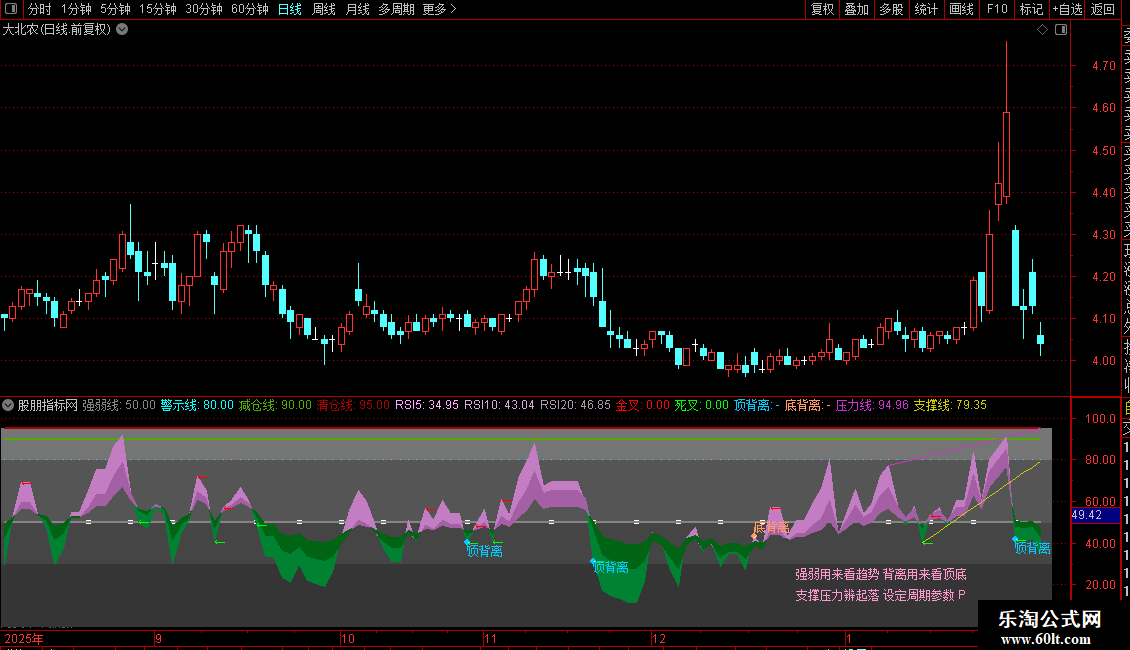Click the 叠加 overlay button
Image resolution: width=1130 pixels, height=650 pixels.
[x=857, y=9]
